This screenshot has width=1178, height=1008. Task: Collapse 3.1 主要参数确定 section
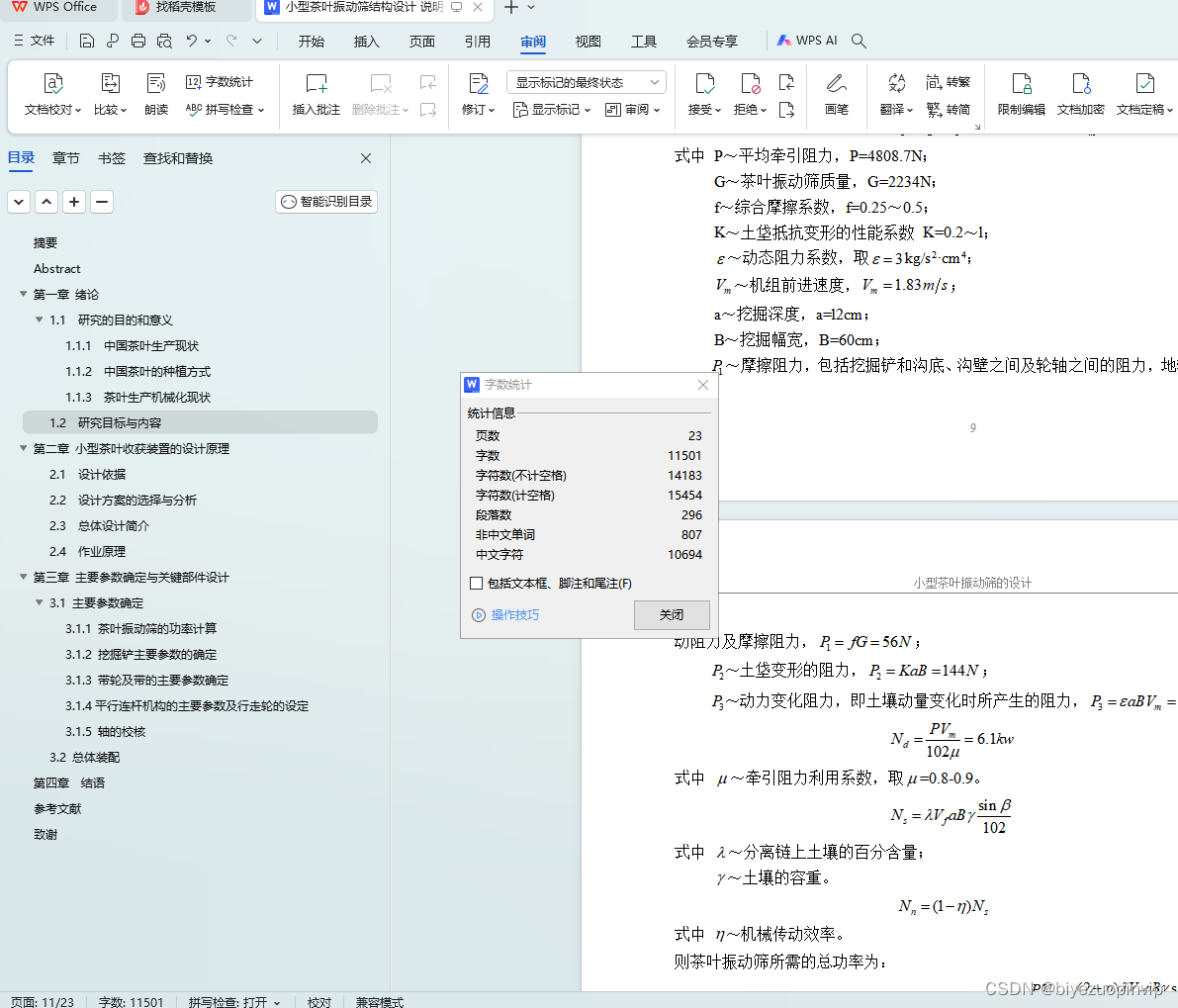coord(39,602)
